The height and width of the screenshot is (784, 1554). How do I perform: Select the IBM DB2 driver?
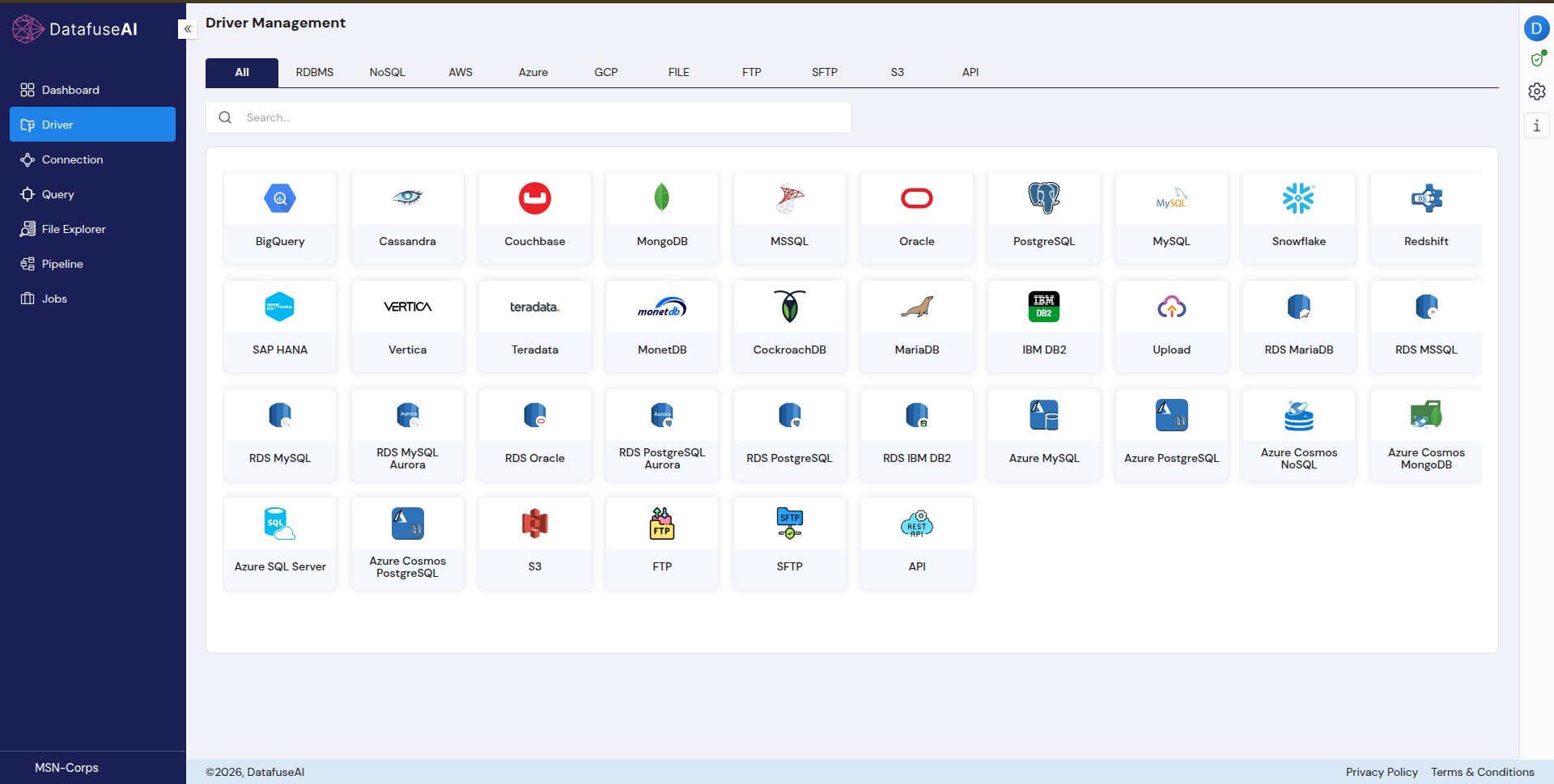click(1044, 327)
